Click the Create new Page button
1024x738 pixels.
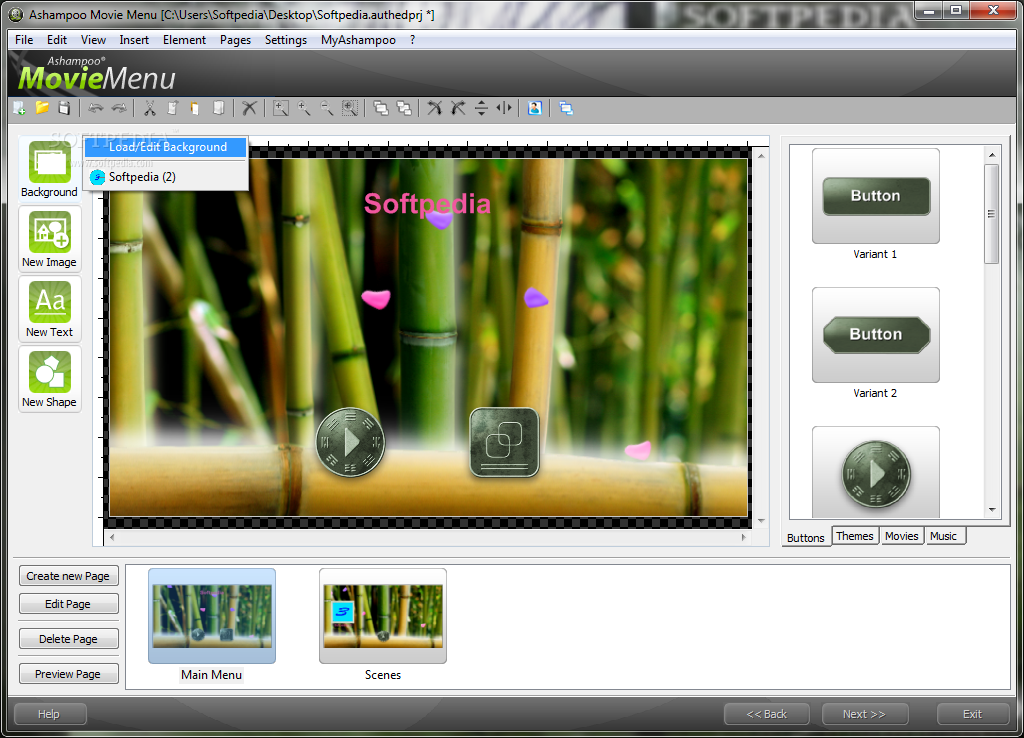[69, 576]
